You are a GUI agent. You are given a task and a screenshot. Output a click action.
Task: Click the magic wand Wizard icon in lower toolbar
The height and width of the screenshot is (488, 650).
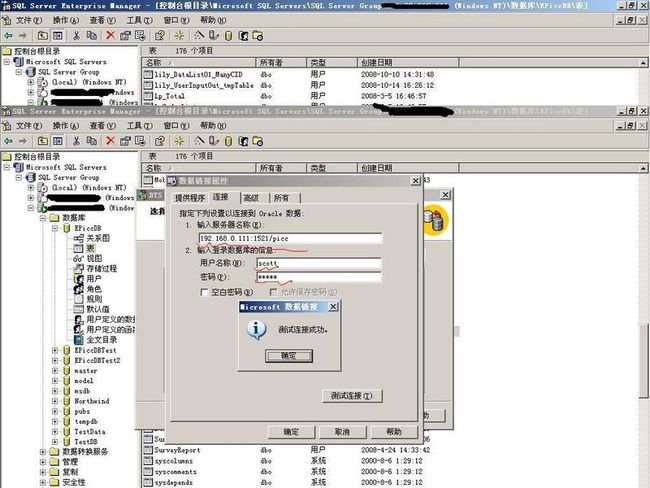coord(199,141)
